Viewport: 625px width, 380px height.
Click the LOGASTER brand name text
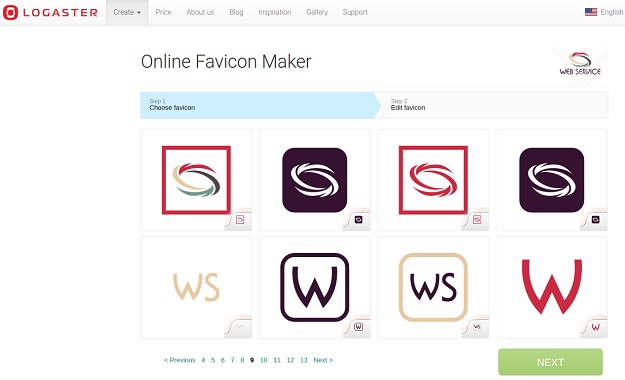point(60,12)
